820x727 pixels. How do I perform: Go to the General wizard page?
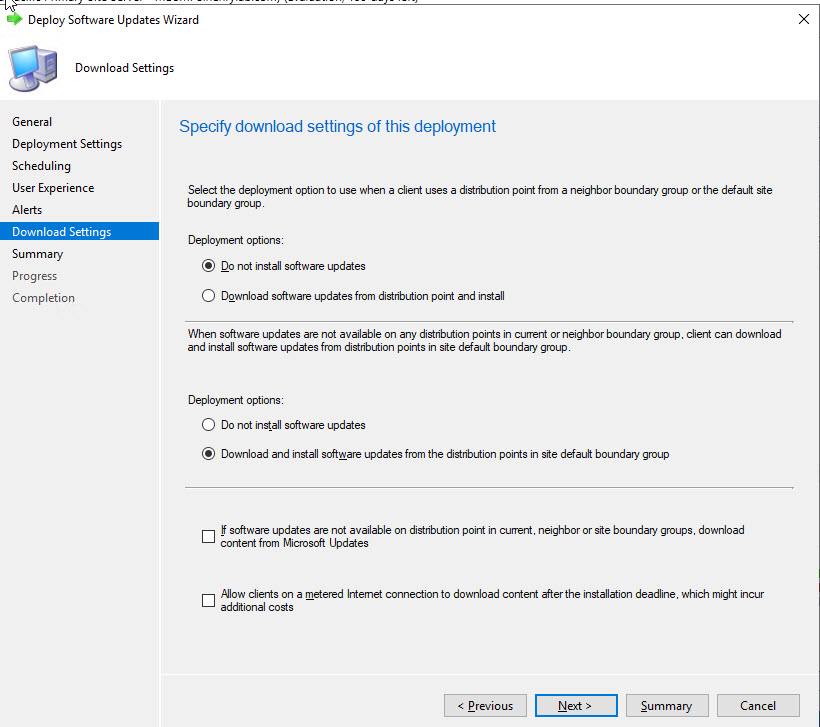point(32,122)
